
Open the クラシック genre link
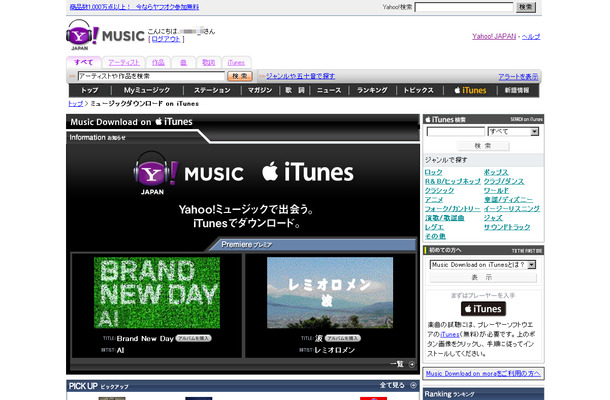(440, 190)
